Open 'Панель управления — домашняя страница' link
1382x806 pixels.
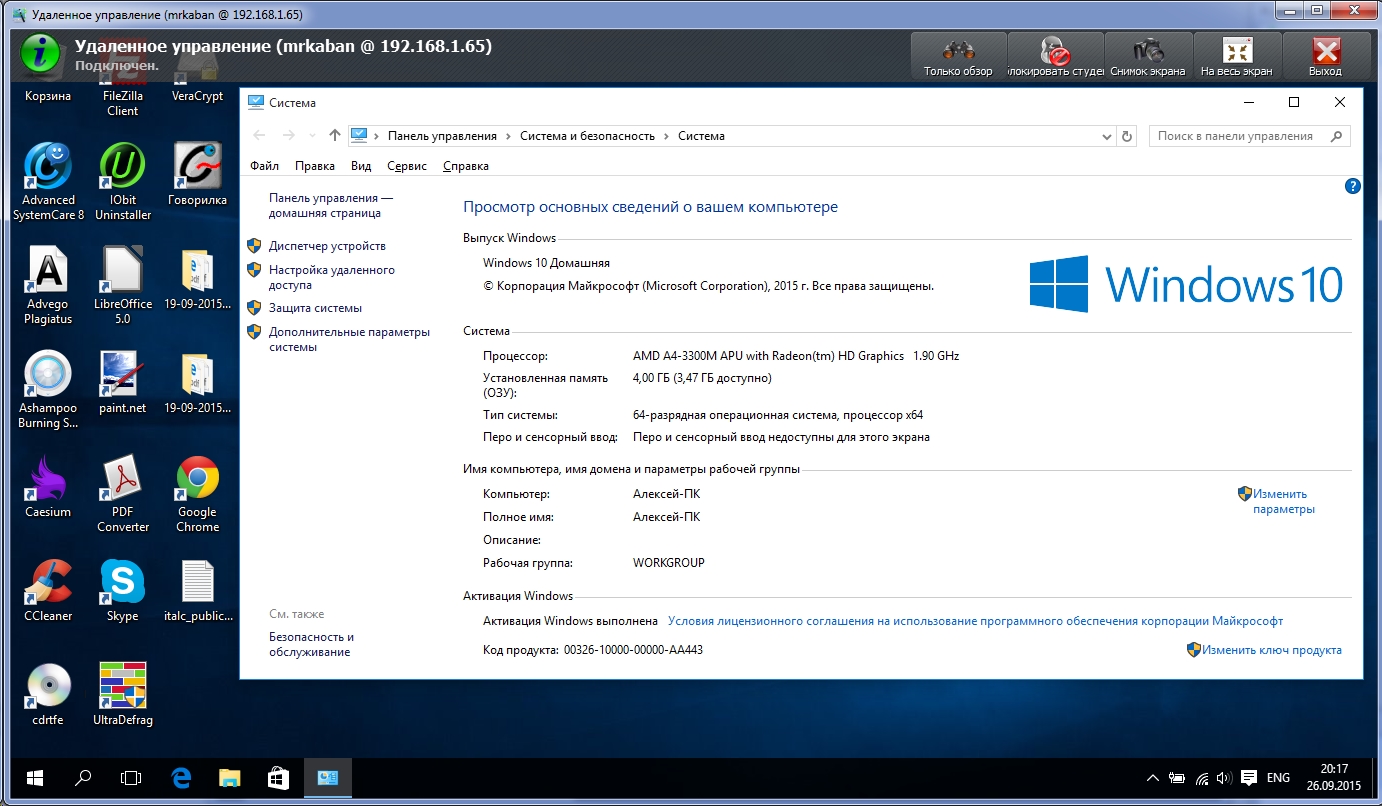click(331, 205)
